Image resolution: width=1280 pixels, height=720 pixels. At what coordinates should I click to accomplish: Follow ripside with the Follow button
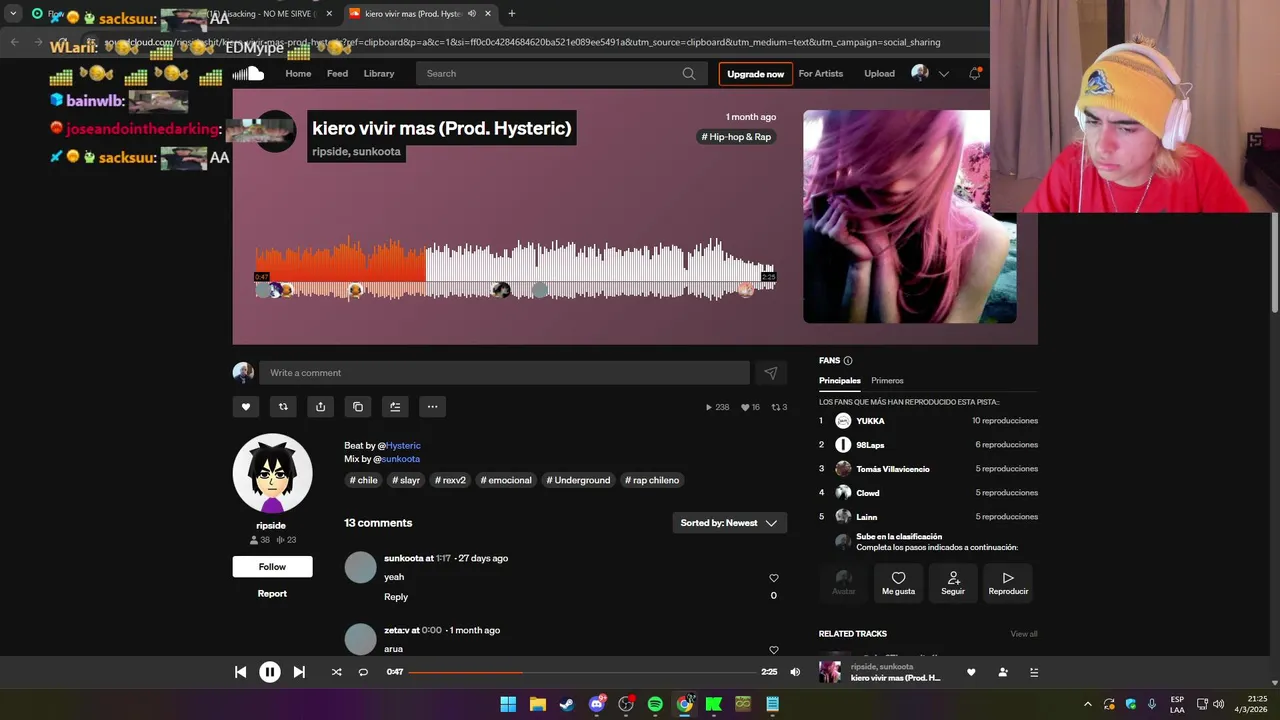coord(272,567)
